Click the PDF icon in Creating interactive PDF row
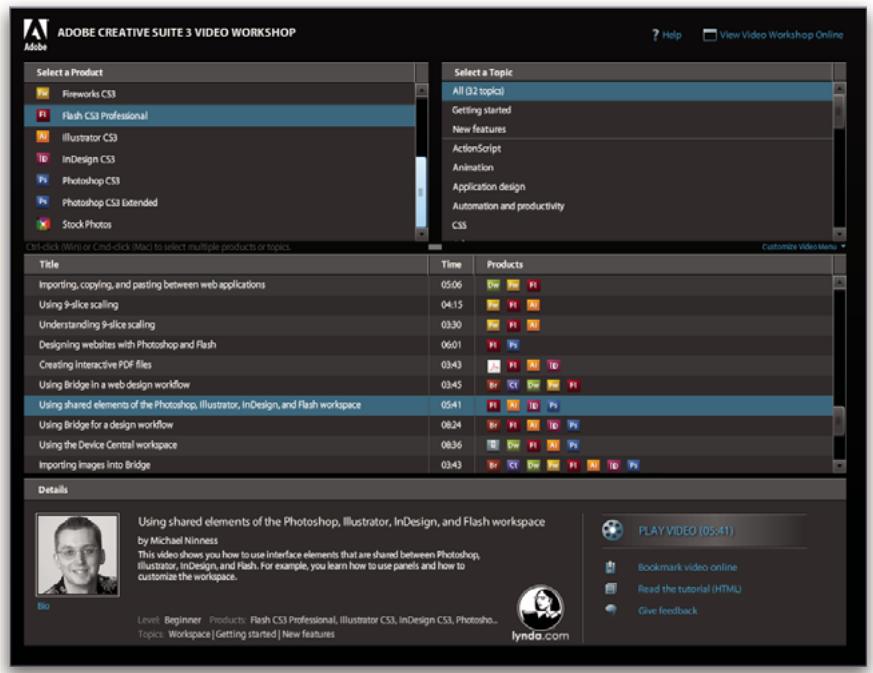 click(493, 365)
